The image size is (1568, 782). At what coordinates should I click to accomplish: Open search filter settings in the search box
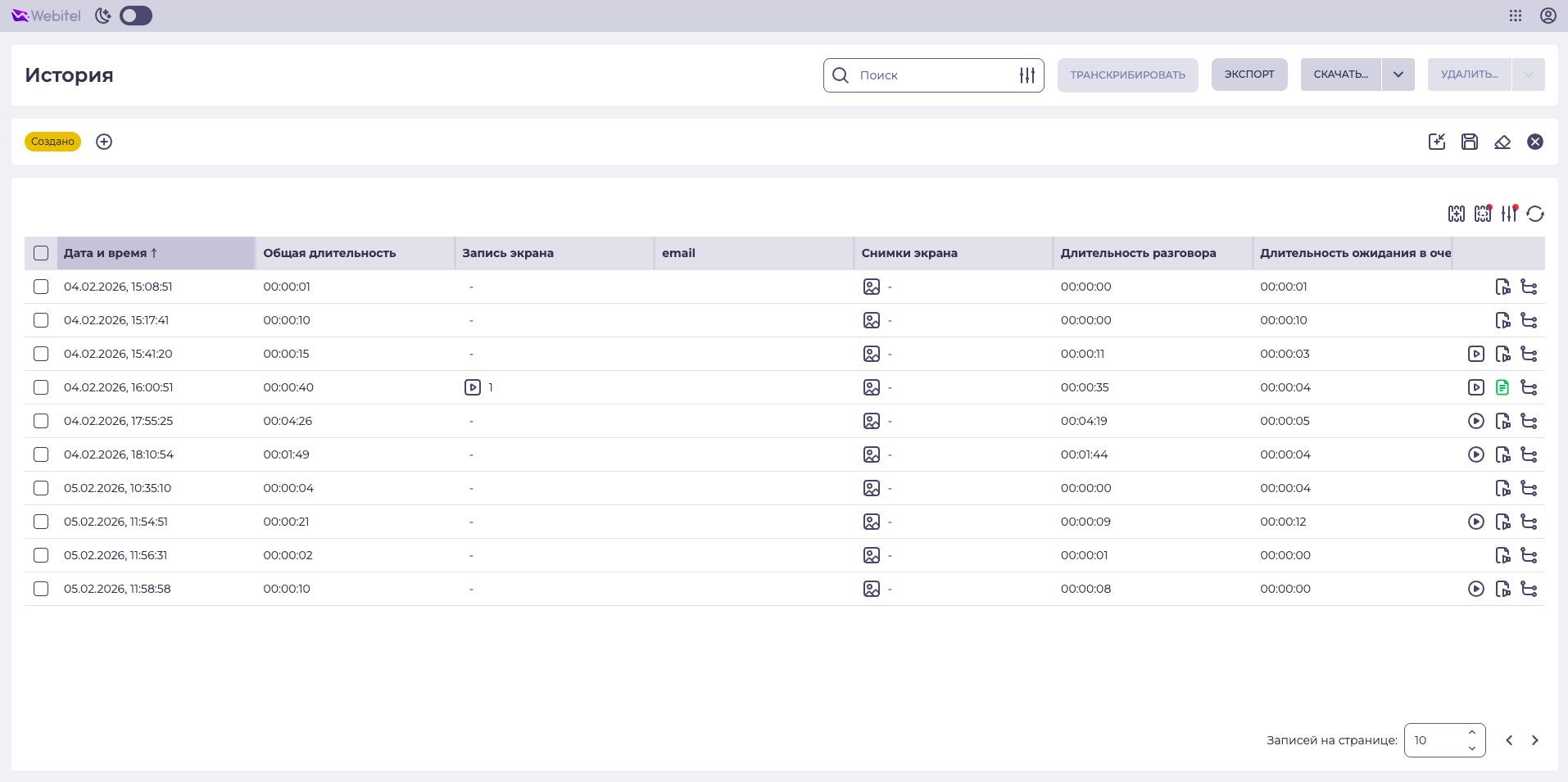tap(1027, 75)
